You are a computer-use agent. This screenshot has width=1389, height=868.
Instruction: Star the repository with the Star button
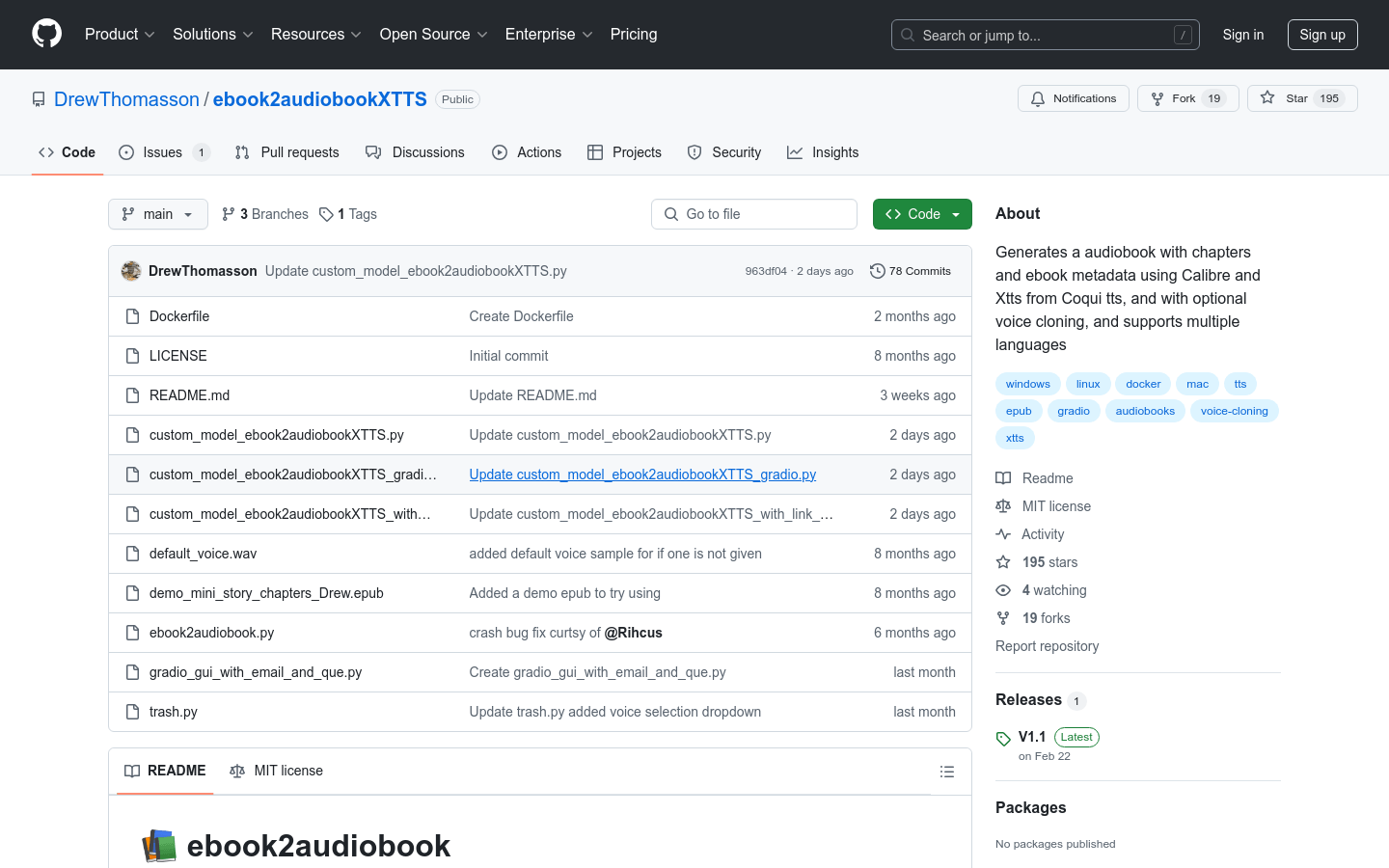(x=1302, y=98)
